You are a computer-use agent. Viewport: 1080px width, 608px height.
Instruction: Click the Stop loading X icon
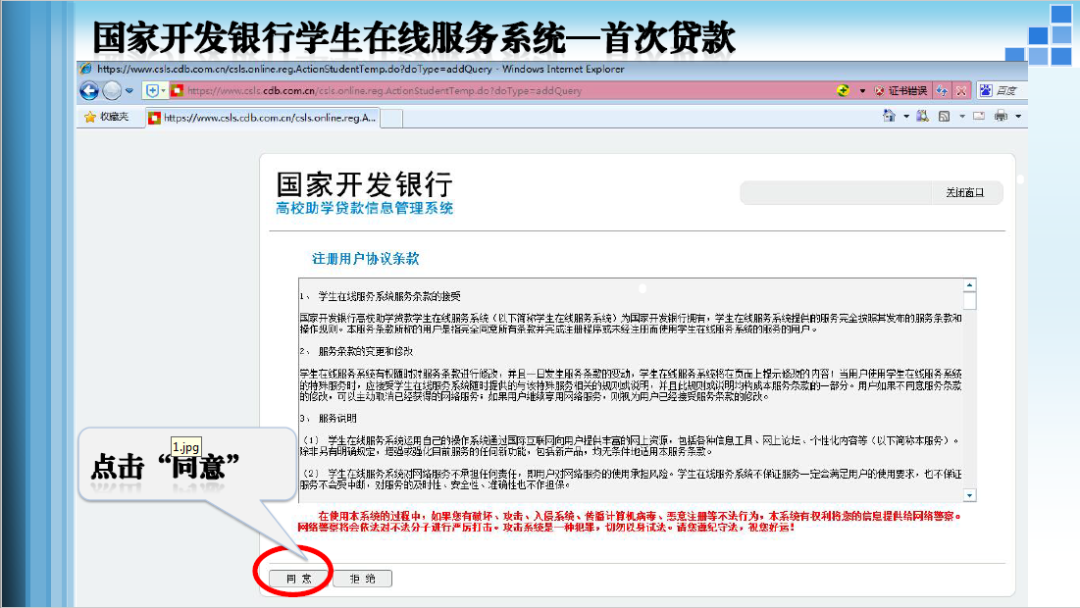click(x=961, y=90)
